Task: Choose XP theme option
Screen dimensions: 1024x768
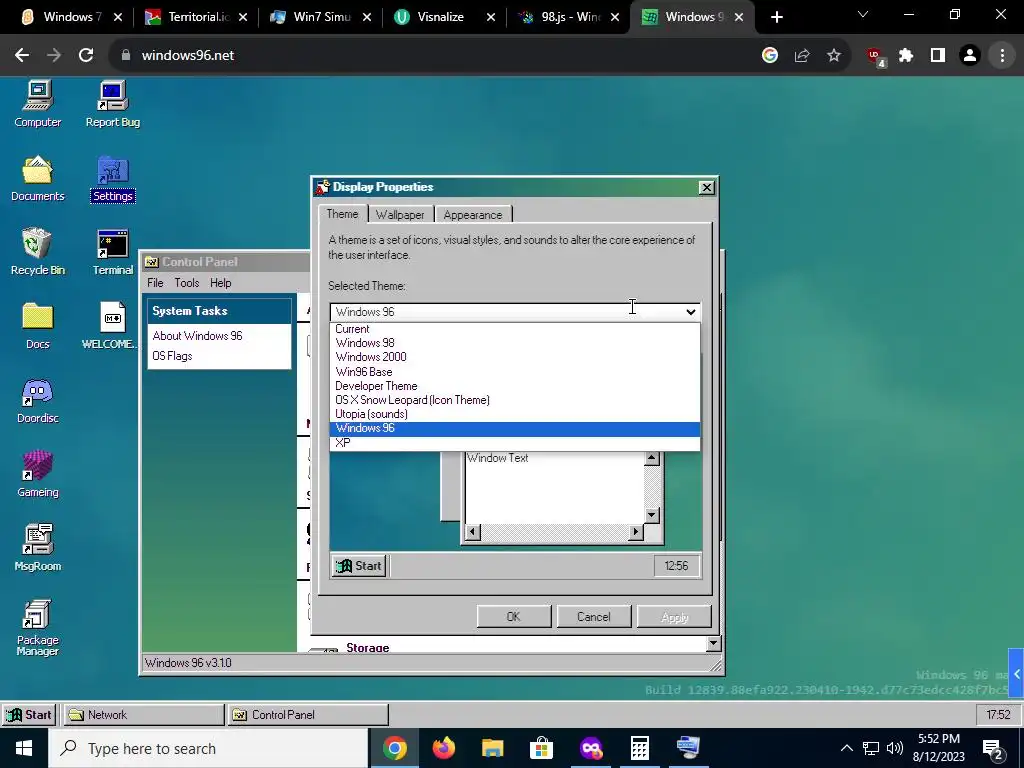Action: tap(515, 443)
